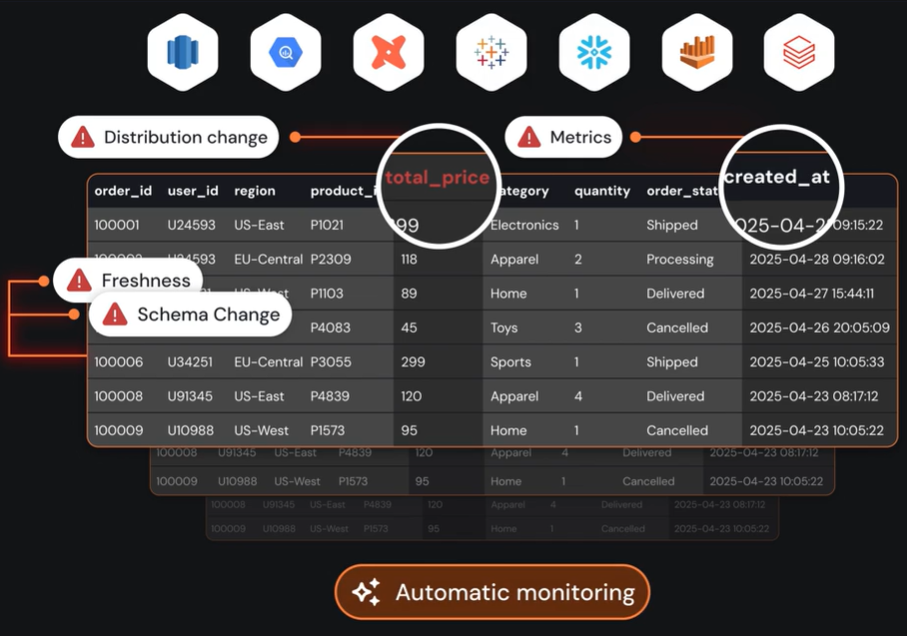Select the Metrics alert pill
The height and width of the screenshot is (636, 907).
click(563, 137)
